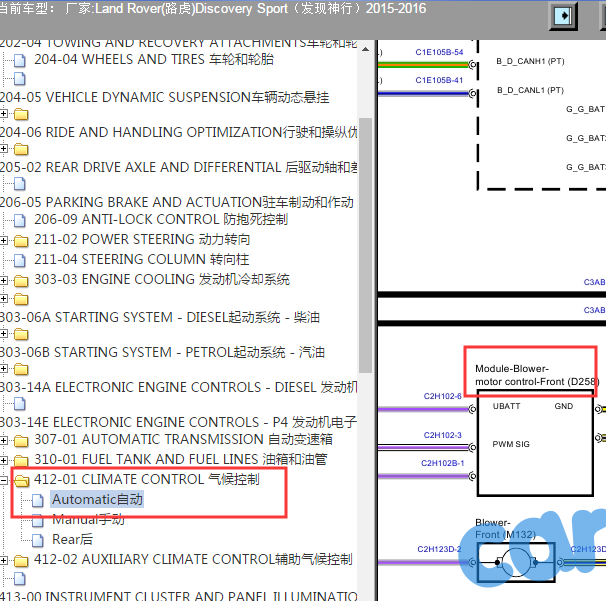Select 412-01 CLIMATE CONTROL label
This screenshot has width=606, height=601.
[x=147, y=479]
